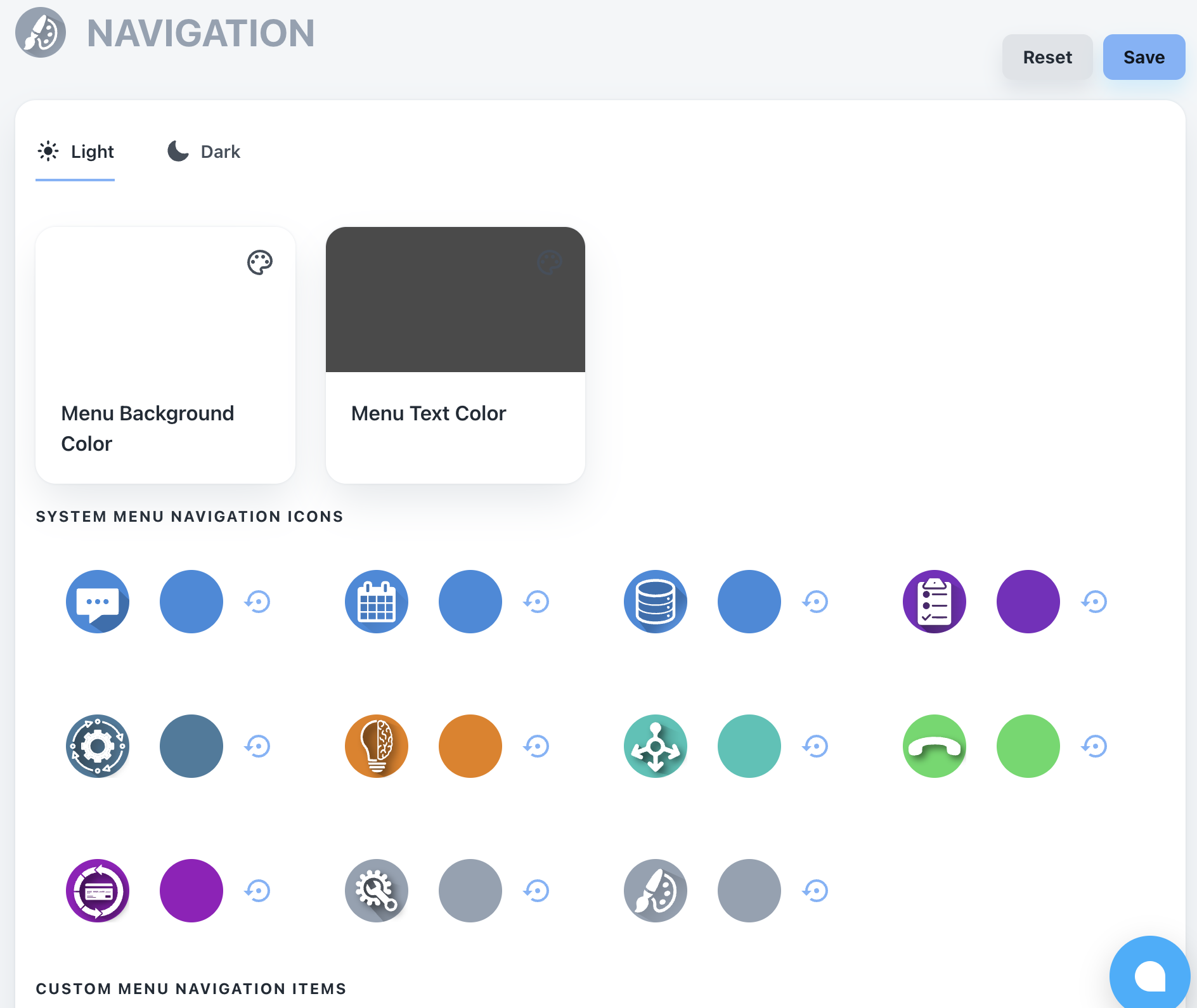Pick the purple swatch beside clipboard icon

[x=1028, y=602]
